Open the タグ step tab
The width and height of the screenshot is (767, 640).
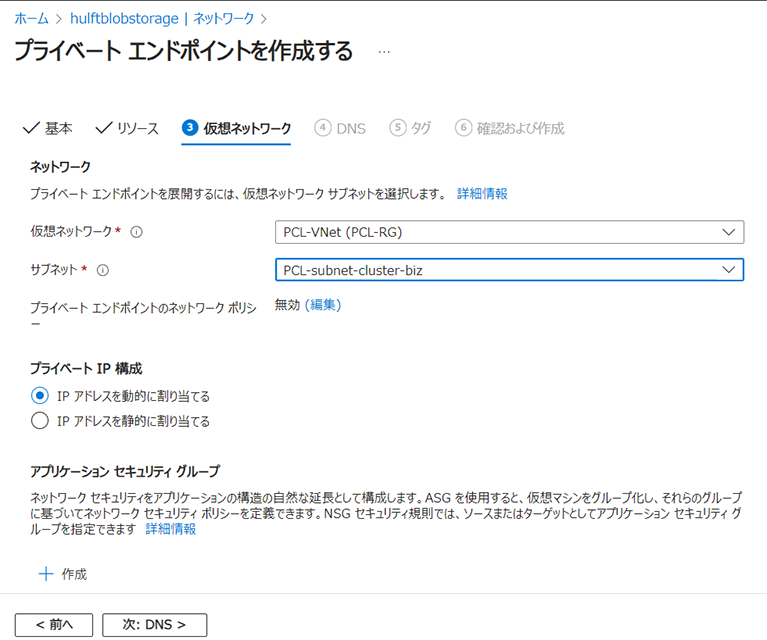(x=411, y=128)
